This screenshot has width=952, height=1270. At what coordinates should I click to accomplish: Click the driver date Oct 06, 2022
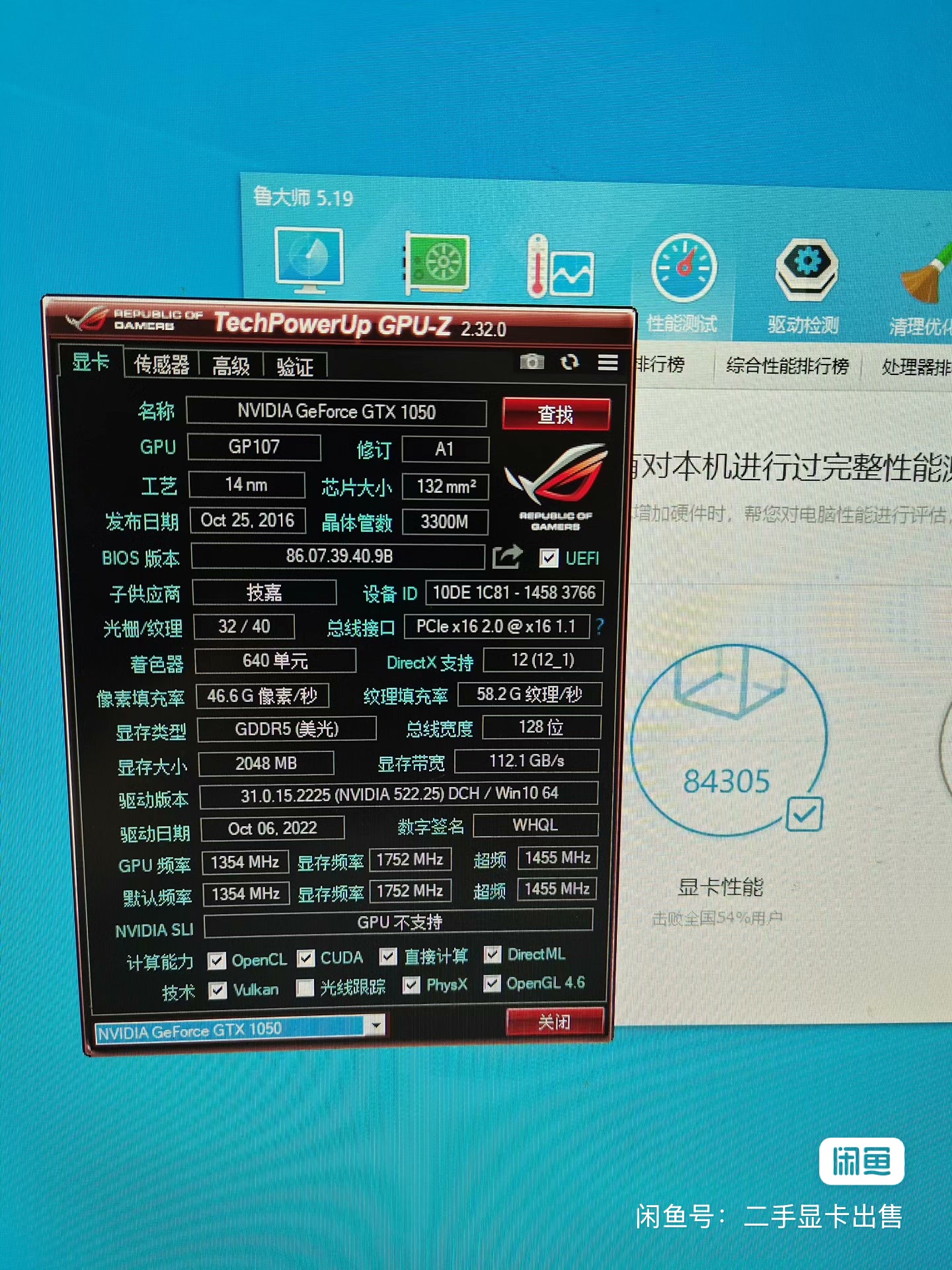point(272,829)
